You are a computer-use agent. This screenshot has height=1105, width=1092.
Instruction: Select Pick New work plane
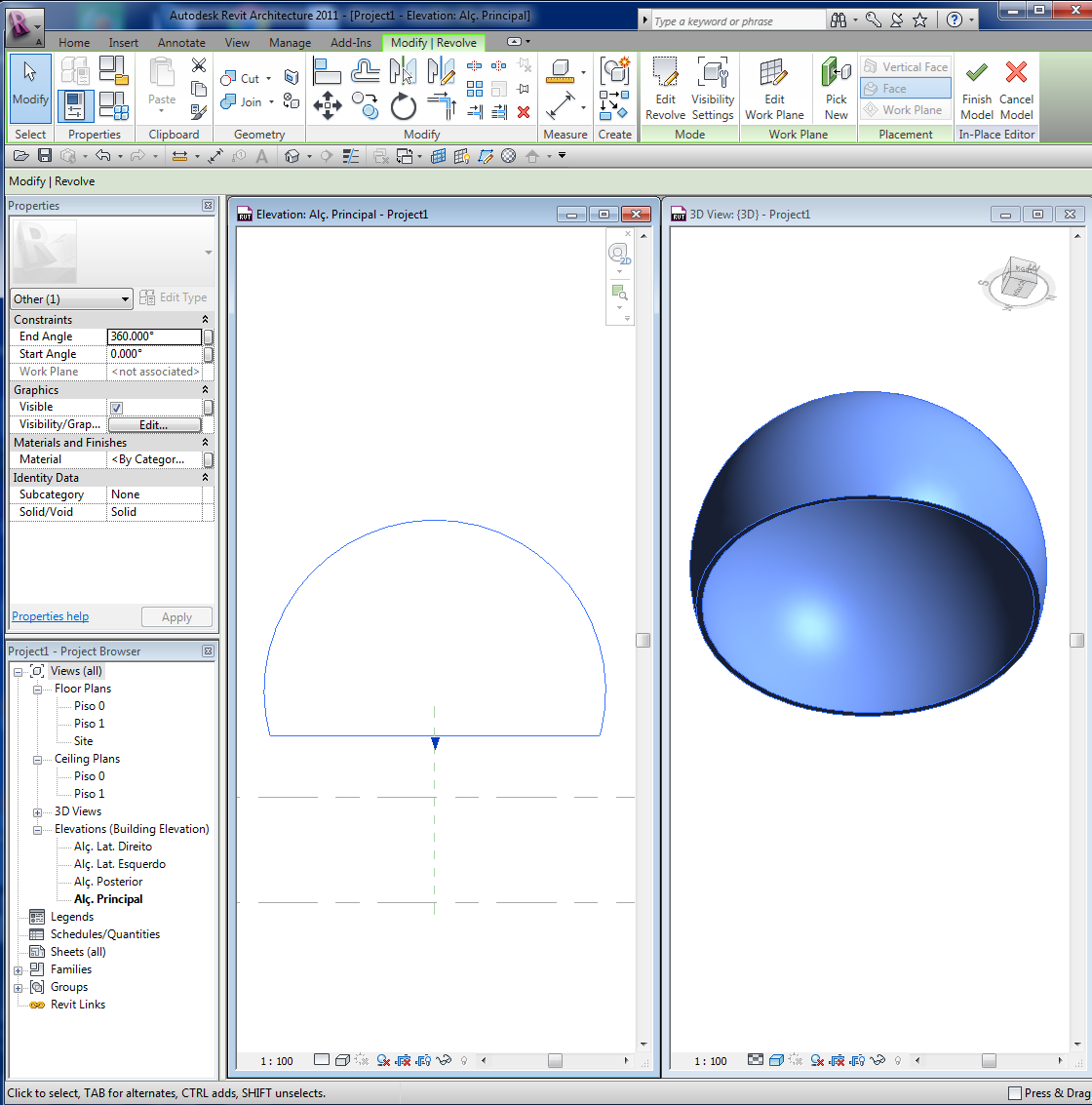click(x=836, y=88)
